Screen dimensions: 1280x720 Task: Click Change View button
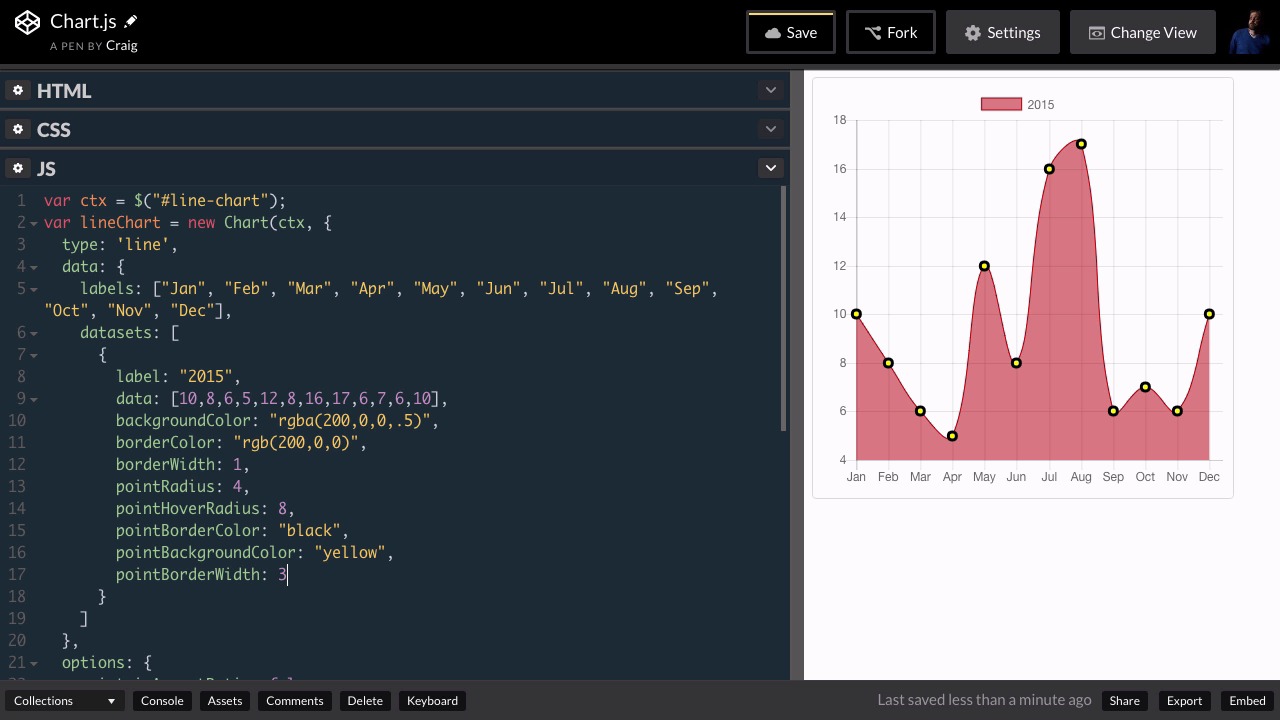coord(1143,33)
